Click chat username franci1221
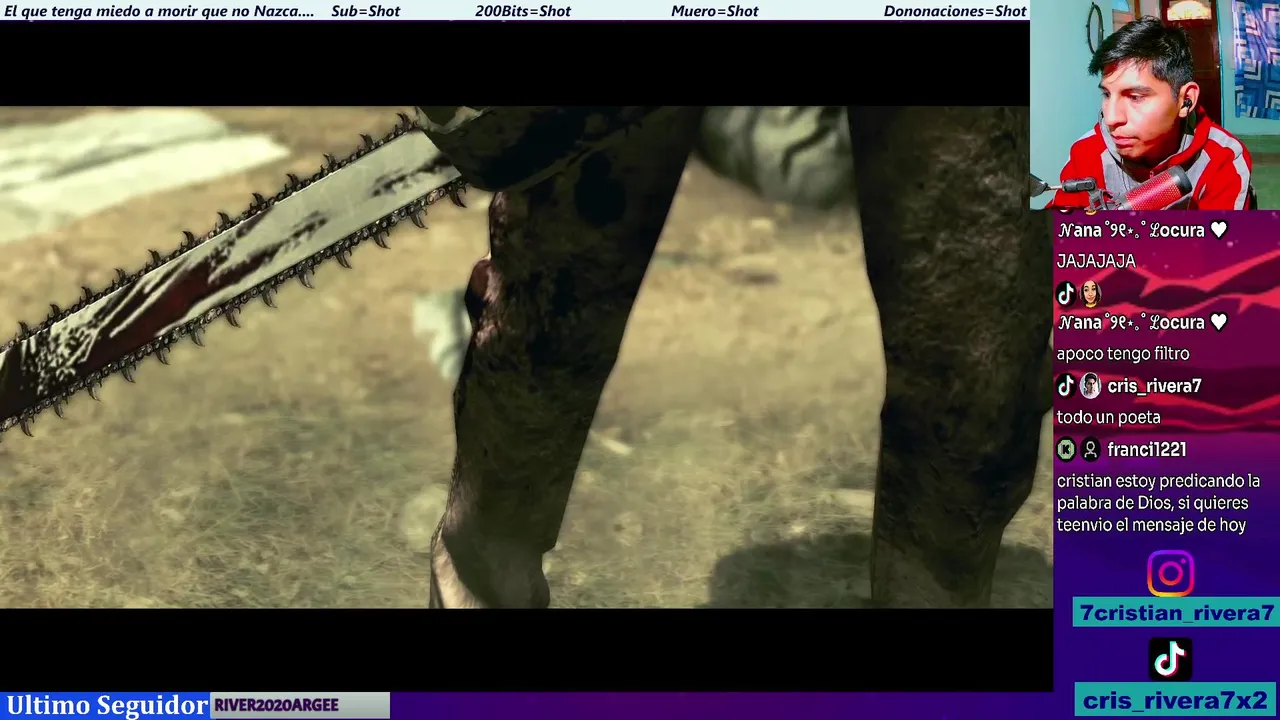Screen dimensions: 1280x720 [x=1146, y=450]
